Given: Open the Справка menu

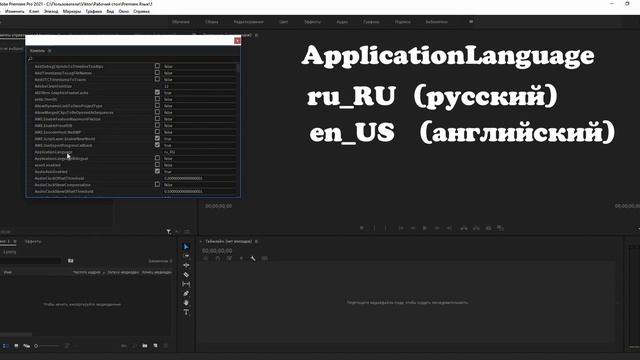Looking at the screenshot, I should click(142, 11).
